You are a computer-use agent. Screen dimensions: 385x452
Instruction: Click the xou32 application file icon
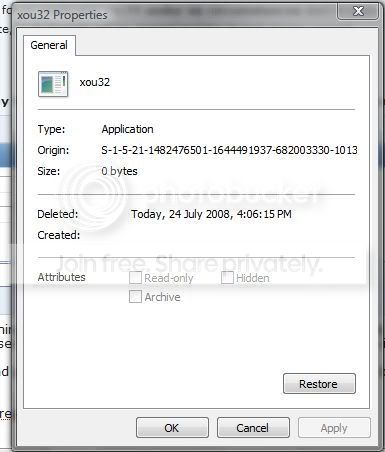(53, 84)
